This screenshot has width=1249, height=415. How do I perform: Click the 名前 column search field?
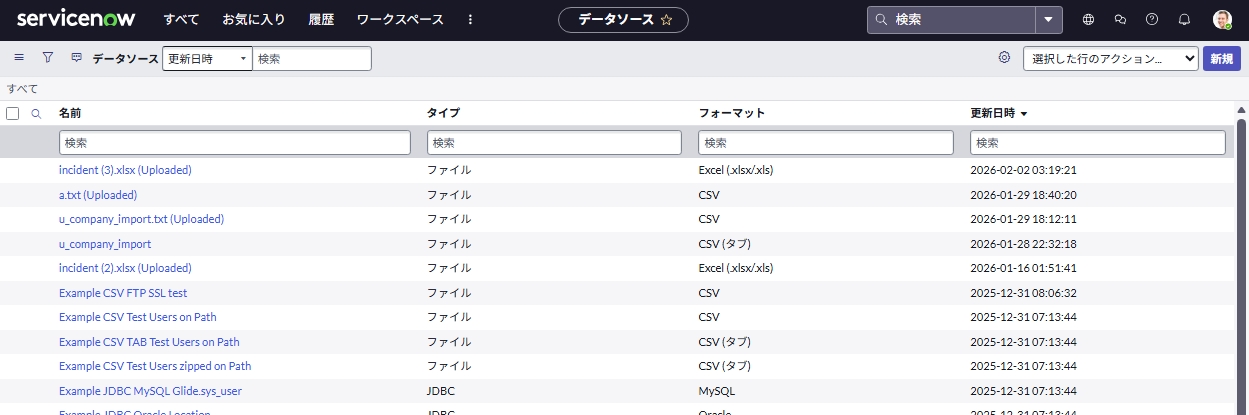(x=235, y=143)
